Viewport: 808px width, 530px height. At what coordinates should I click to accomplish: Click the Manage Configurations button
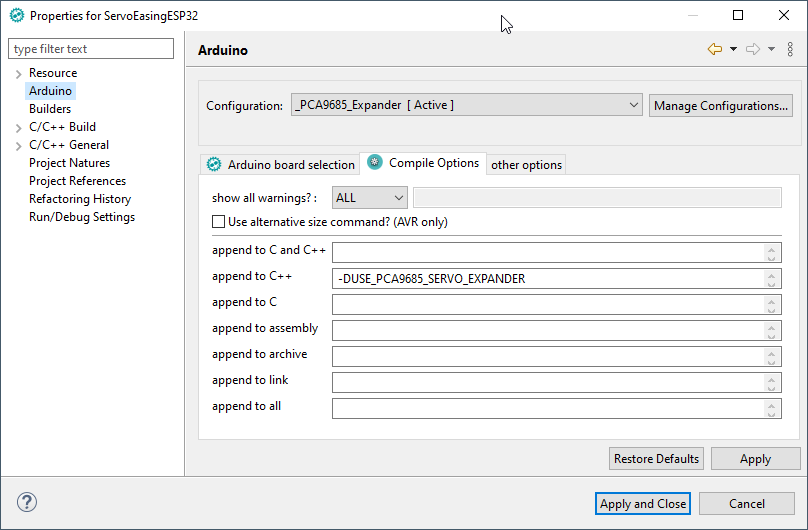click(721, 105)
